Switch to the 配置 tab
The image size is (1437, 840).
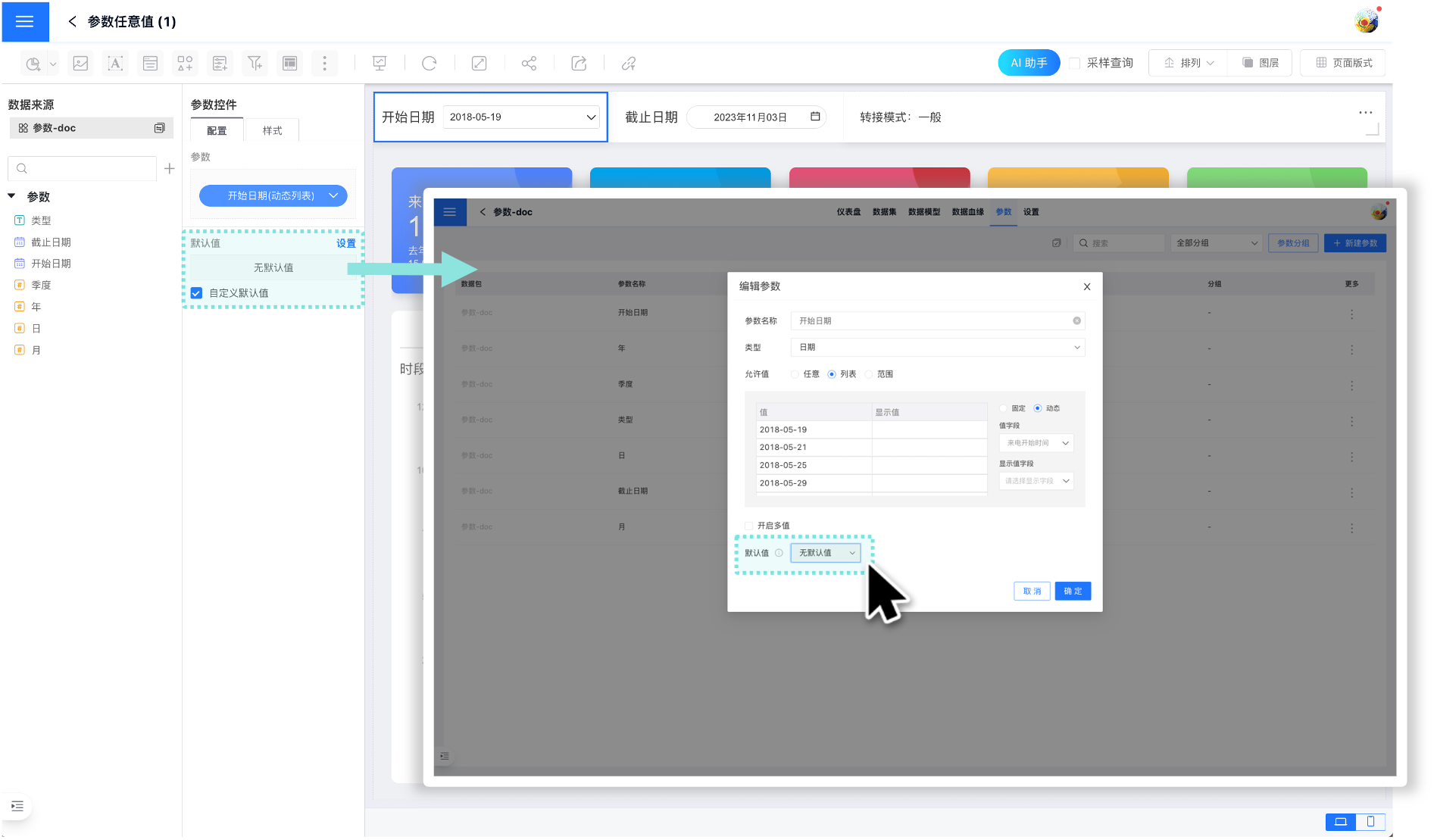(x=217, y=130)
